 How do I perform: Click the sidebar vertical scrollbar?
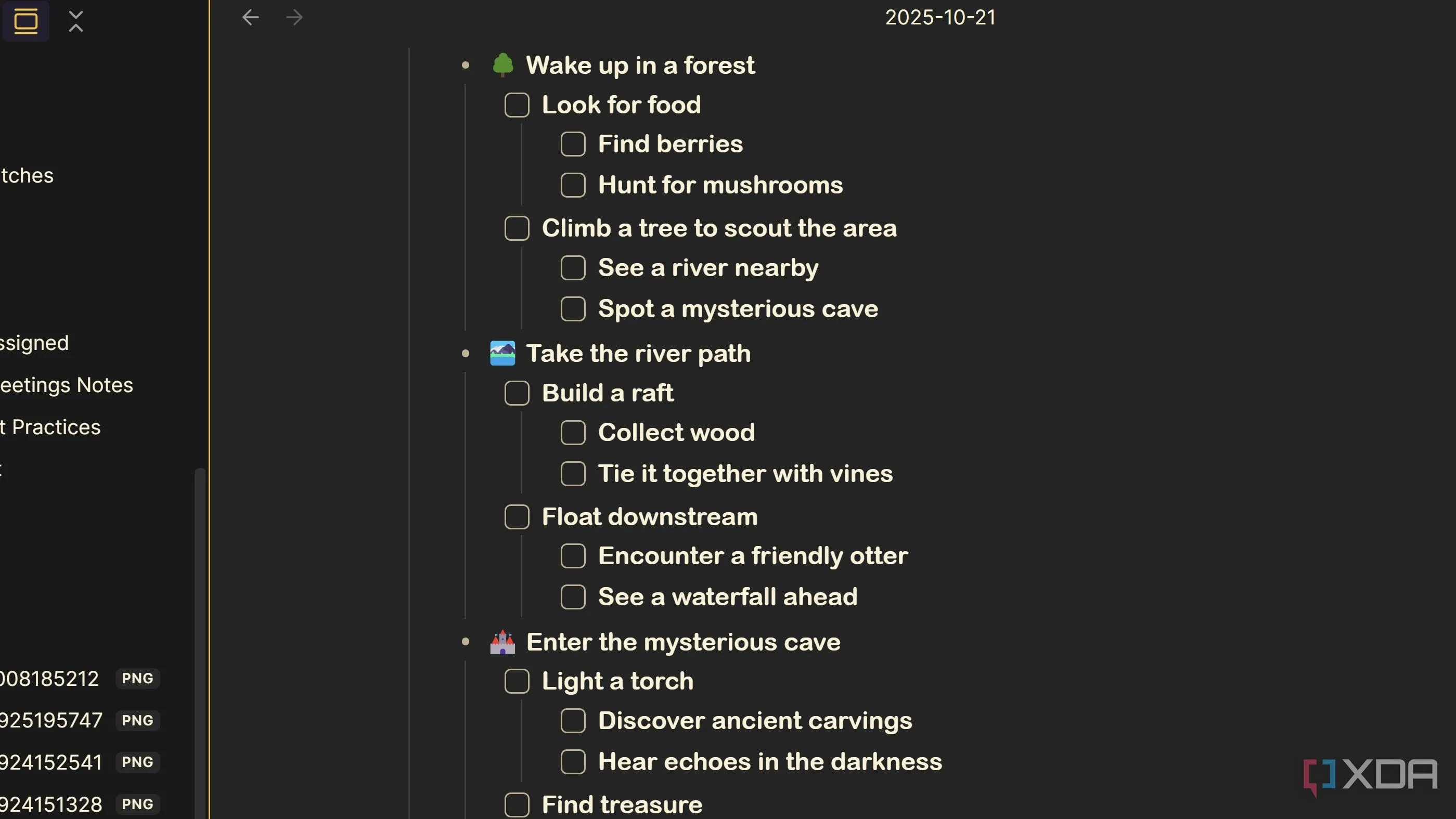point(199,621)
